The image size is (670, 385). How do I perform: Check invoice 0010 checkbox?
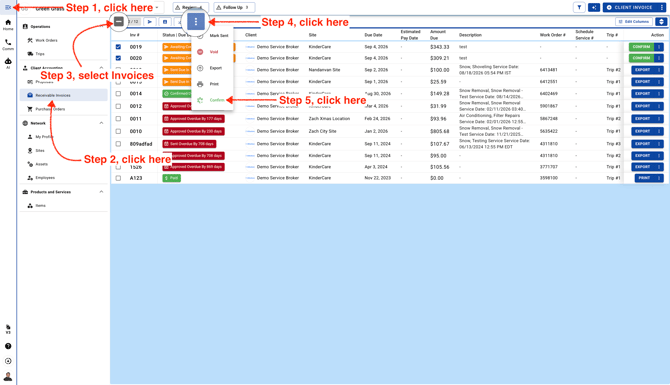coord(118,131)
